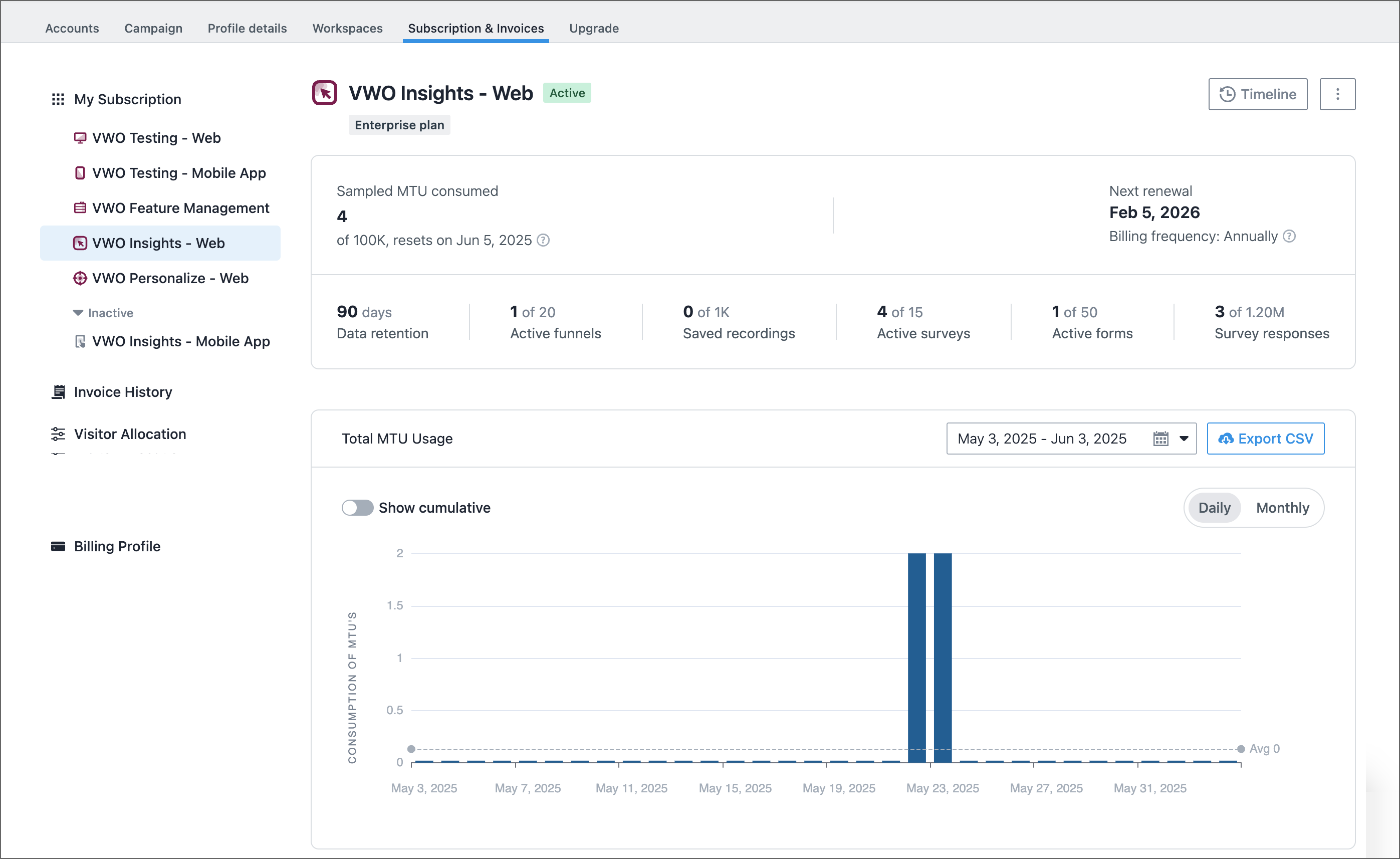Switch to the Campaign tab
The height and width of the screenshot is (859, 1400).
coord(153,28)
